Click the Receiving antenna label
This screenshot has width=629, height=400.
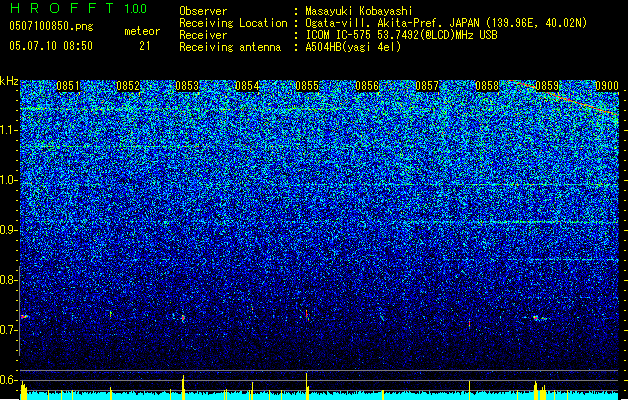pyautogui.click(x=230, y=47)
